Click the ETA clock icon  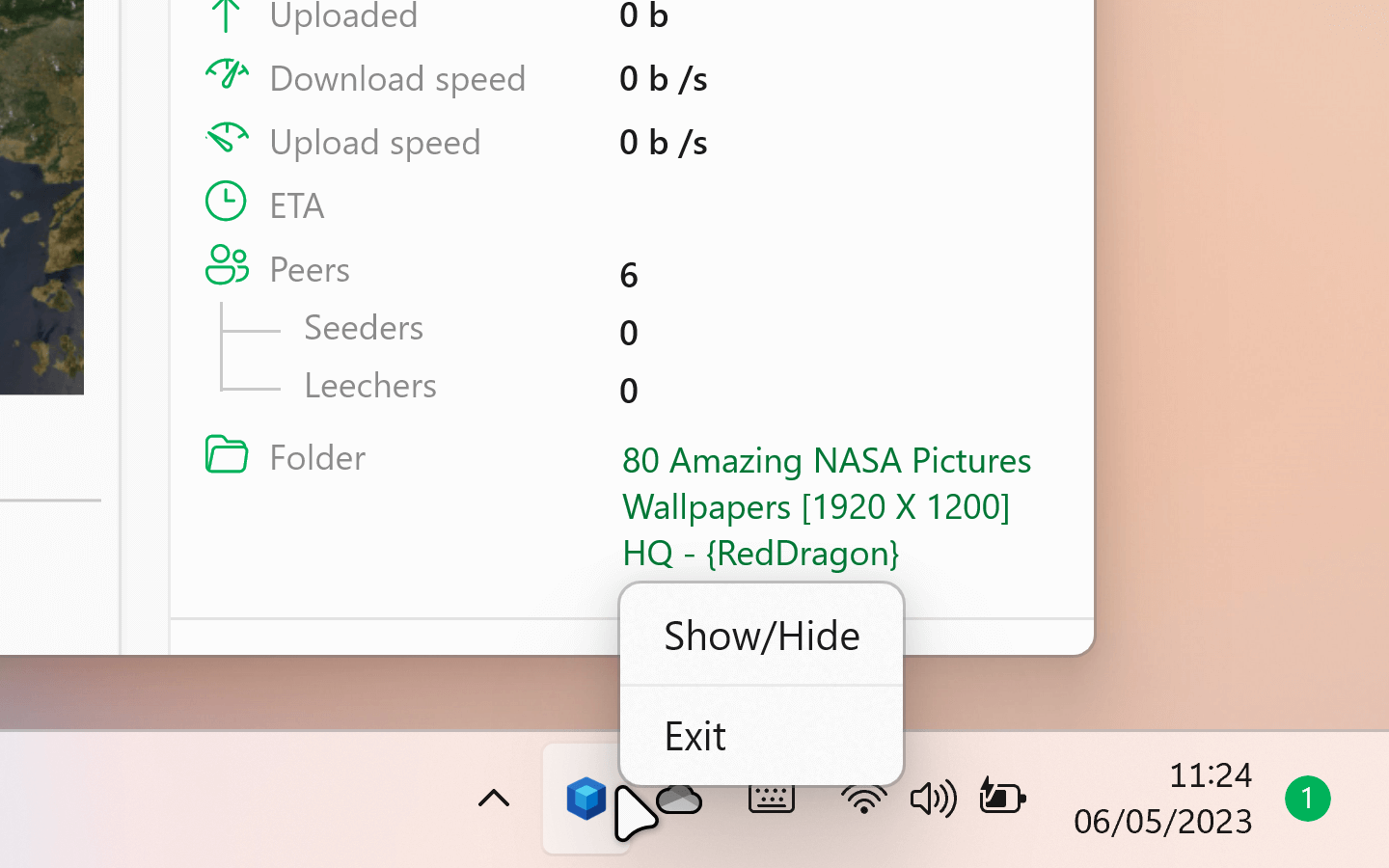[226, 202]
